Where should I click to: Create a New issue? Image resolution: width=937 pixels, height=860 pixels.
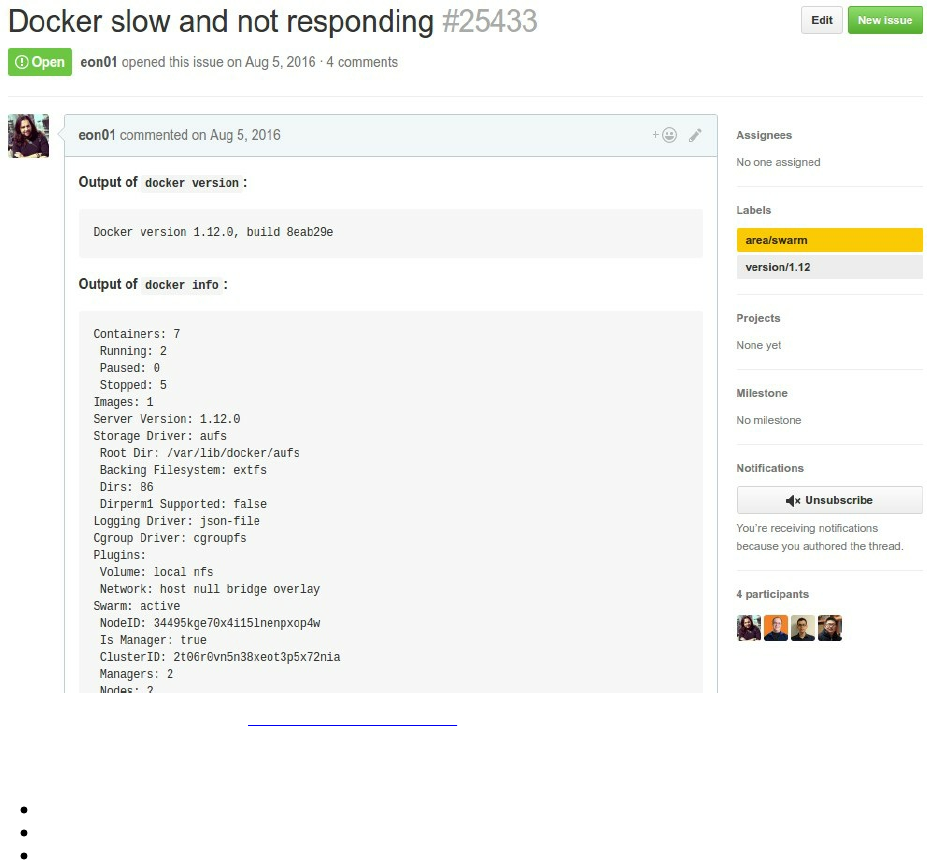(885, 20)
